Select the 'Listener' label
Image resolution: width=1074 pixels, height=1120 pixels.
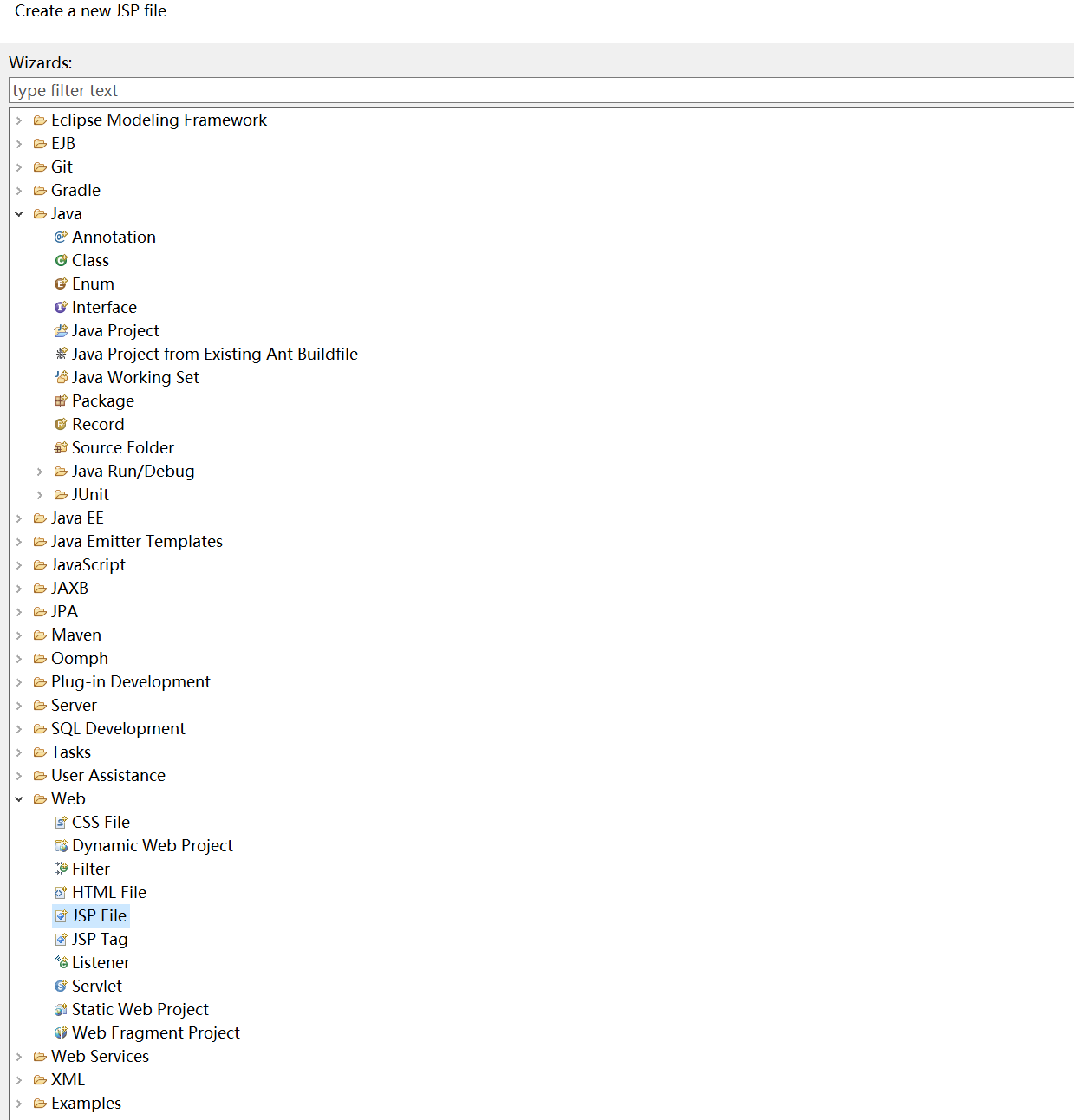click(x=101, y=962)
